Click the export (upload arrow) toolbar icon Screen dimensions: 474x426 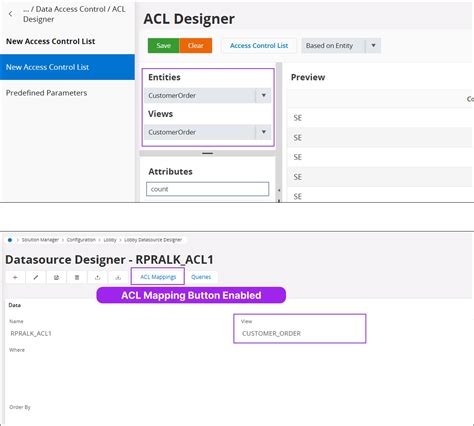tap(98, 277)
